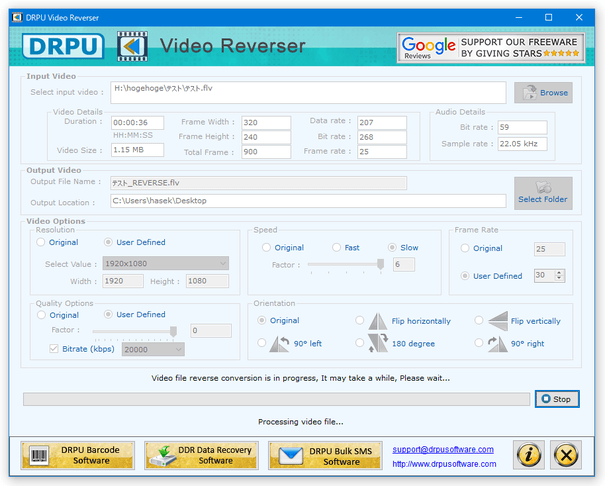Click the Duration 00:00:36 field
Viewport: 605px width, 486px height.
tap(138, 123)
